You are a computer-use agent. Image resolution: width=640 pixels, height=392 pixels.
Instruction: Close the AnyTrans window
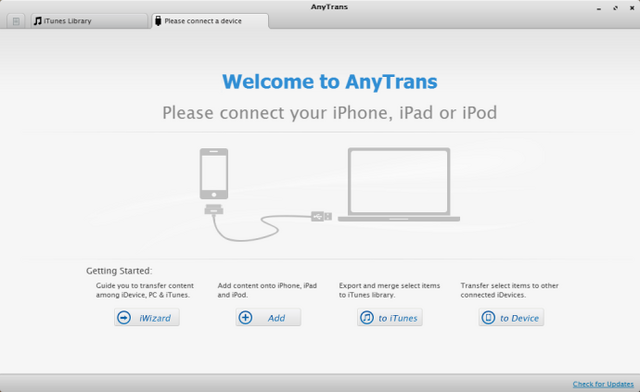(x=632, y=8)
